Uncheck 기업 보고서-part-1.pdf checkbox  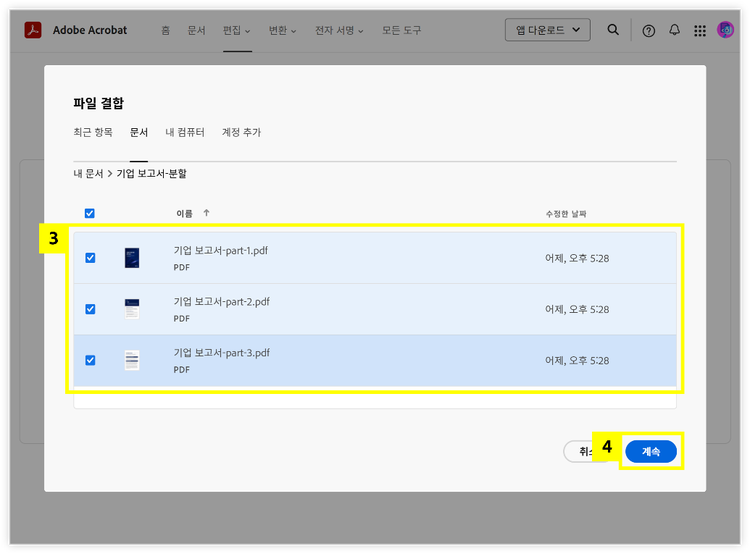(90, 258)
